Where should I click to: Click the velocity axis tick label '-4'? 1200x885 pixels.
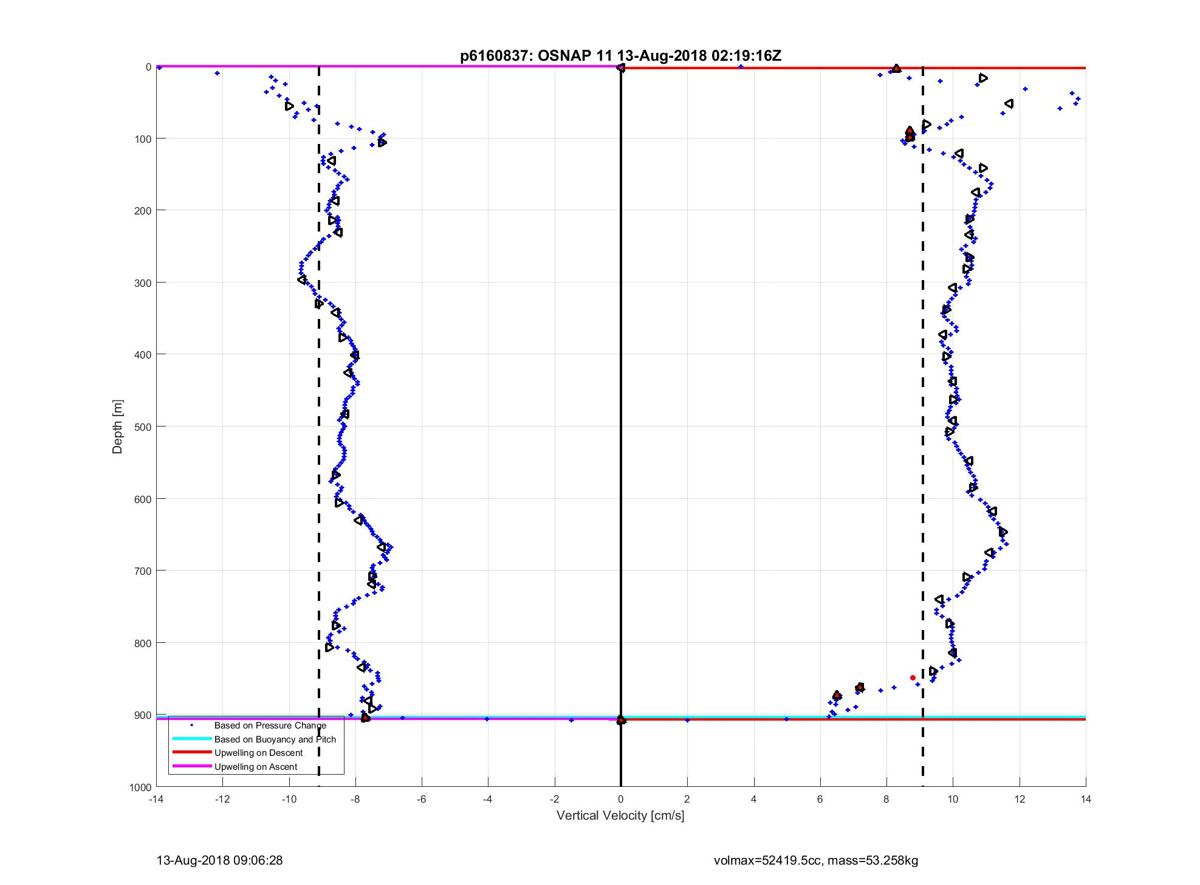(488, 799)
